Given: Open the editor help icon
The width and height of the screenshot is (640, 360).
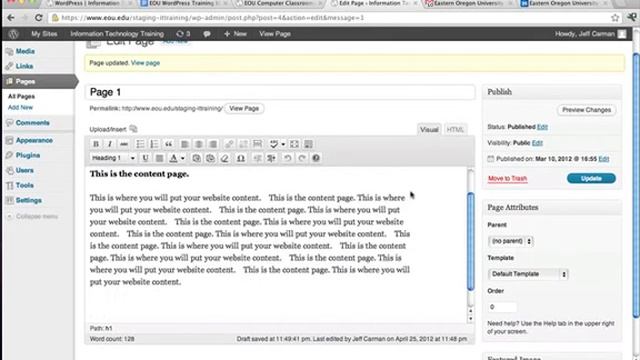Looking at the screenshot, I should click(316, 158).
